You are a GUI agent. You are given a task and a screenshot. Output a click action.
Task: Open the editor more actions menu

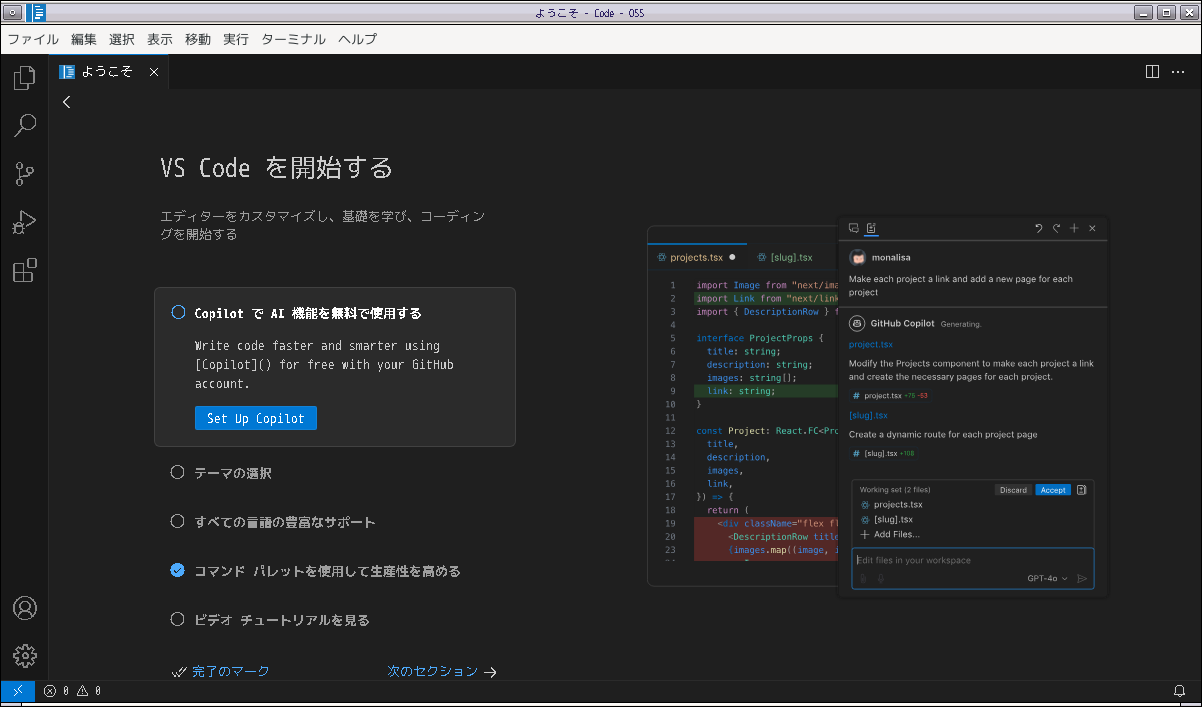1180,72
